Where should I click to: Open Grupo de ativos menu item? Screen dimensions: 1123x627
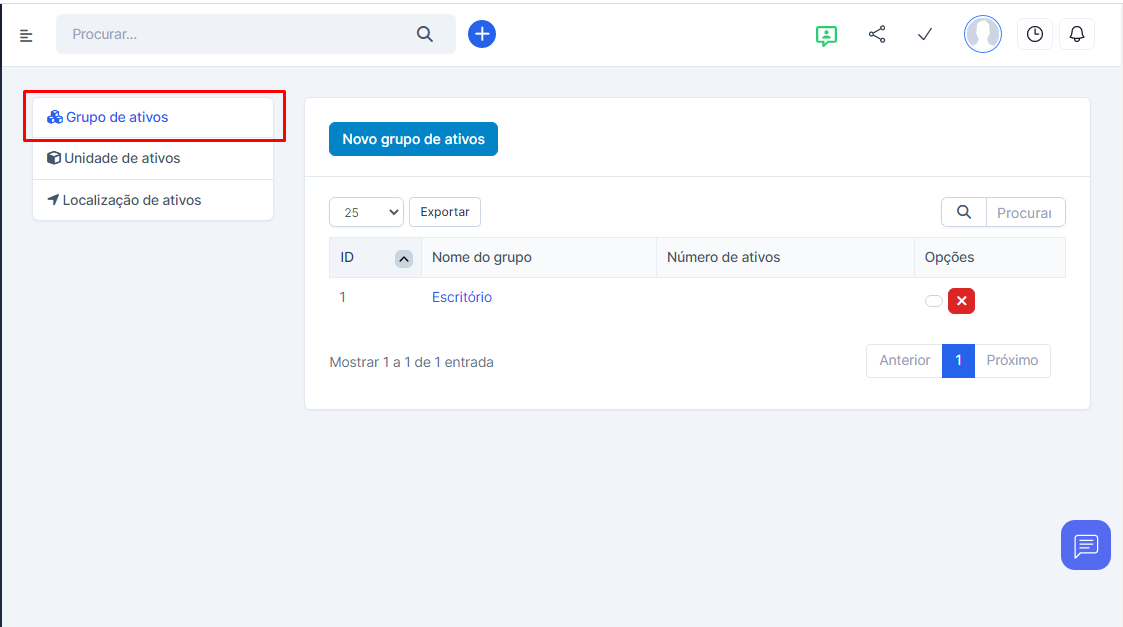(x=117, y=117)
